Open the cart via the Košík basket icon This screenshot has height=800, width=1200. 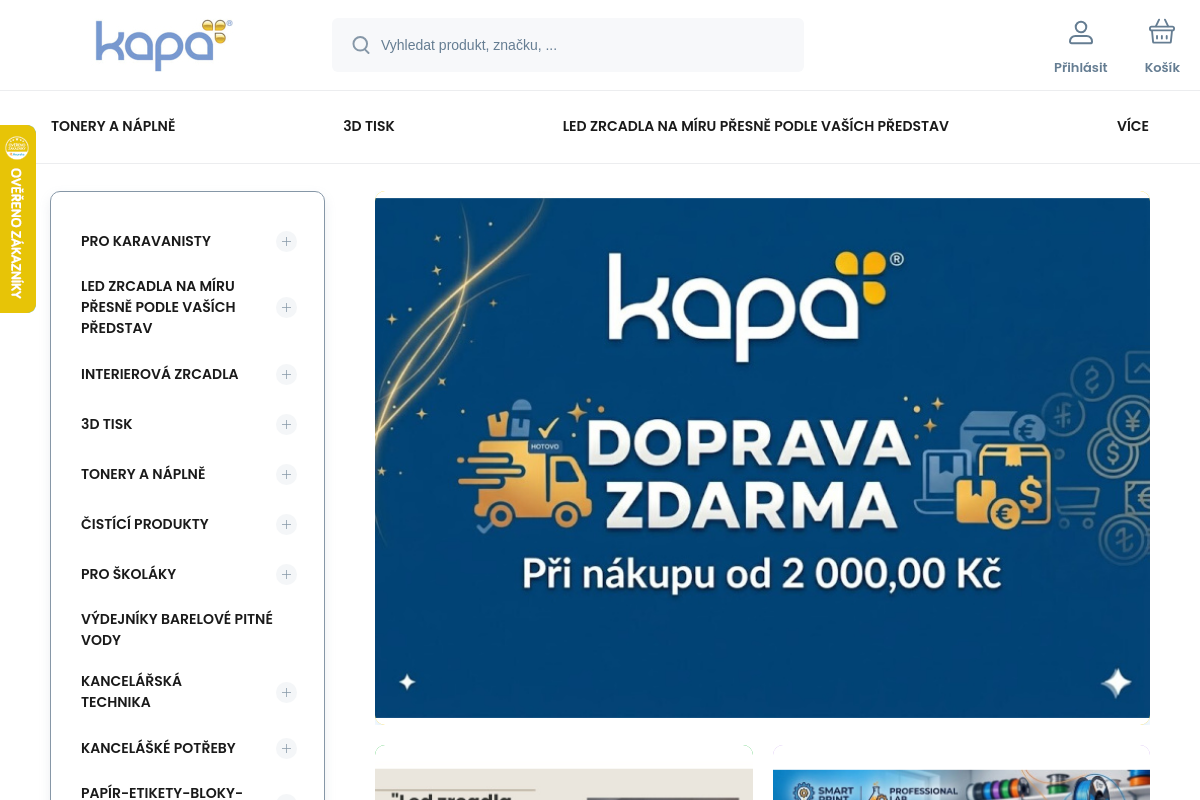click(1161, 31)
